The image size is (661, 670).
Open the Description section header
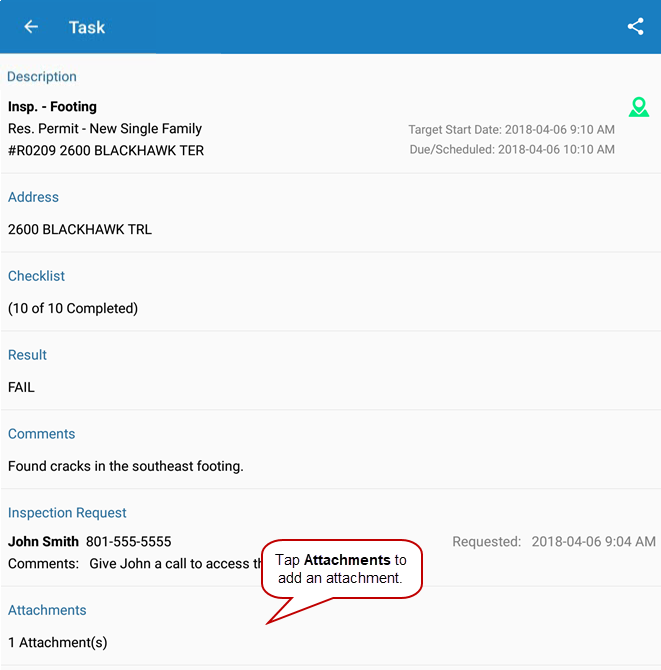point(42,77)
